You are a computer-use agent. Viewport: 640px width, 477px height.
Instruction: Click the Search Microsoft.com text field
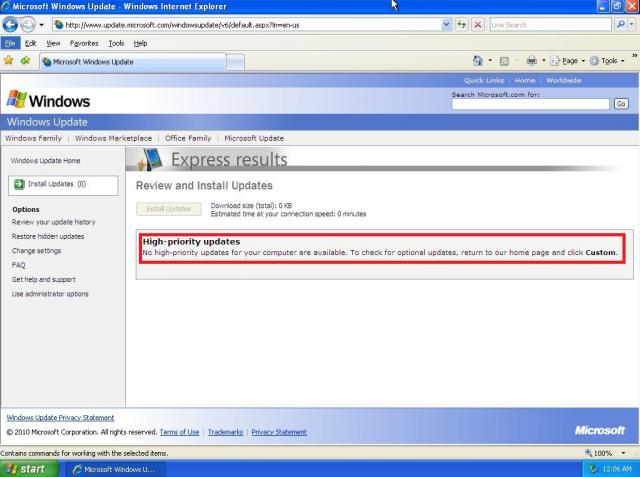click(531, 104)
